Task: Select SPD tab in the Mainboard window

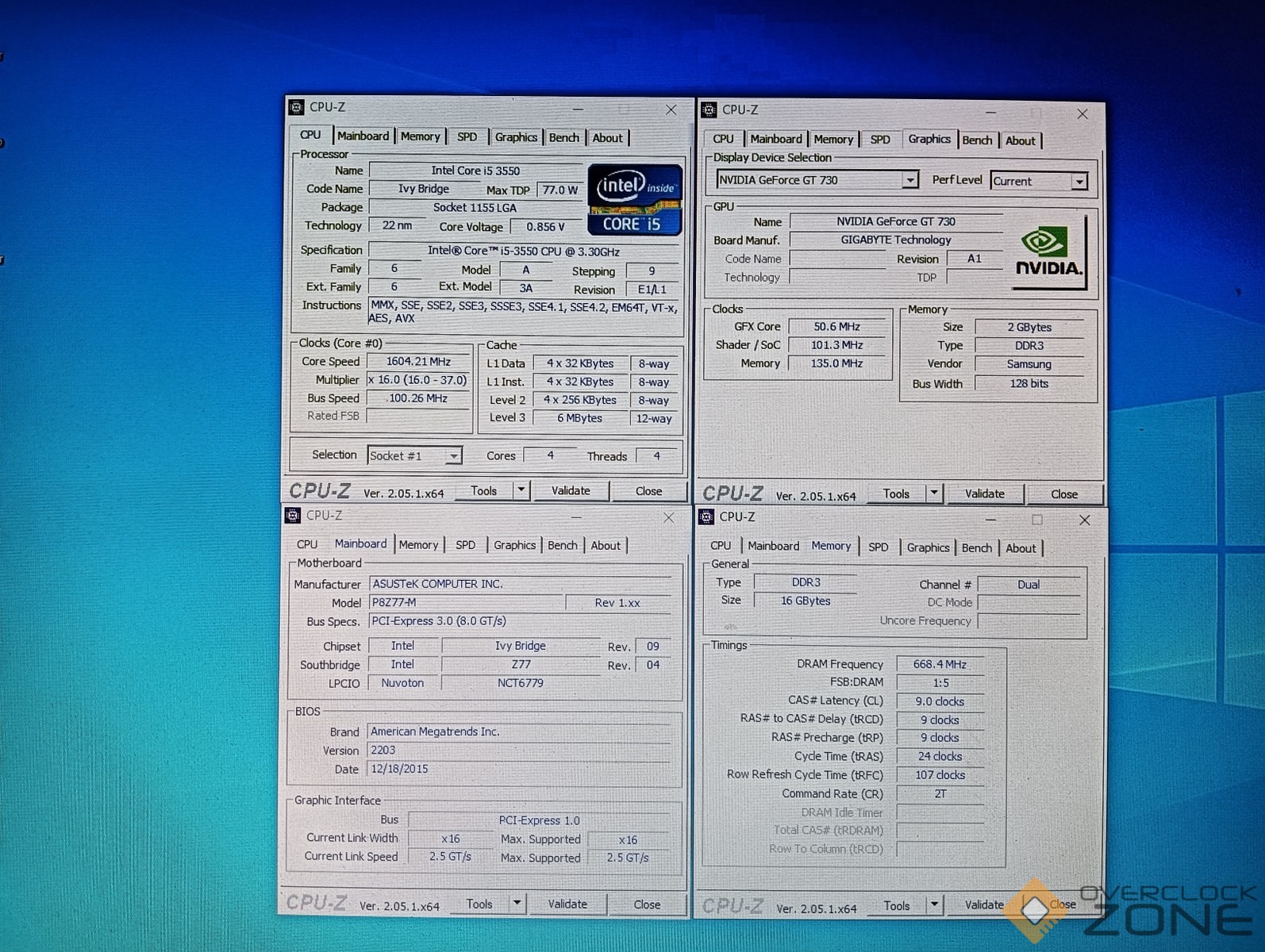Action: [466, 545]
